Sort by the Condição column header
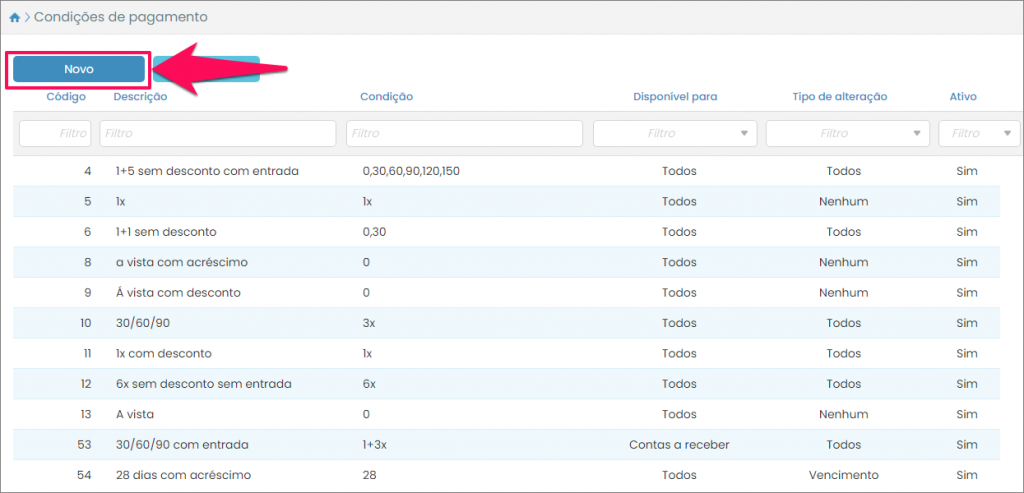 tap(386, 97)
